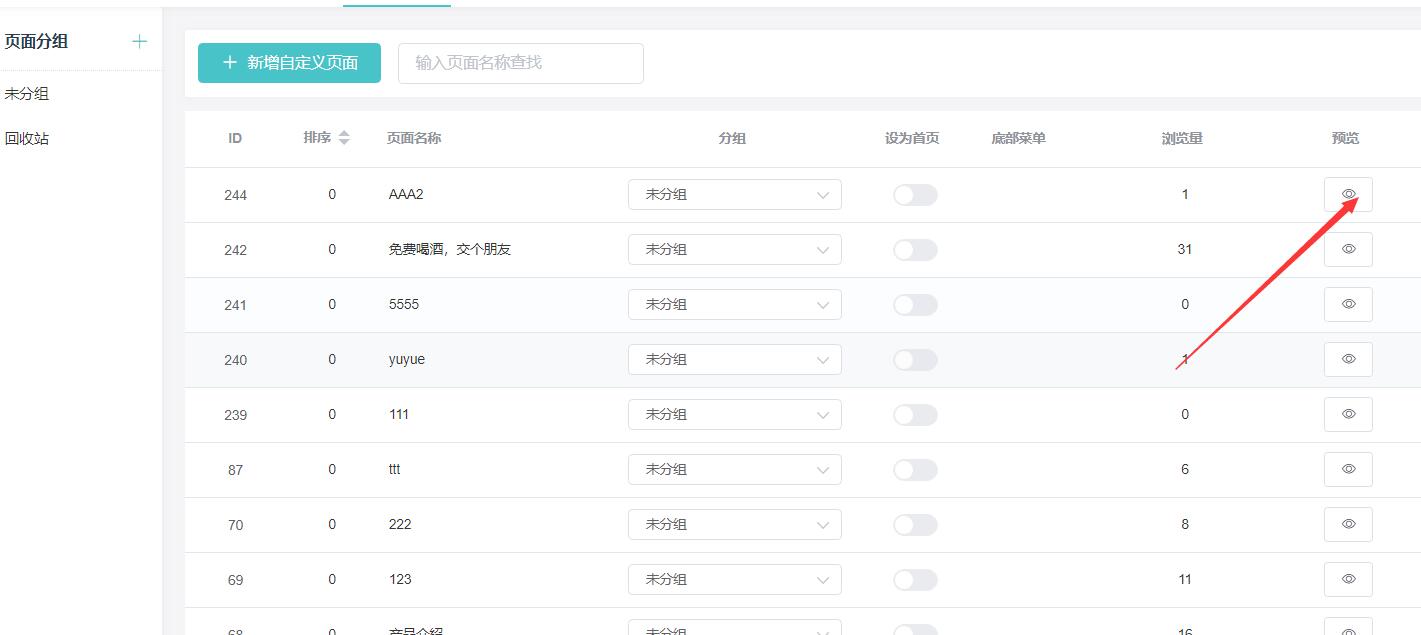Select 未分组 in the sidebar
Screen dimensions: 1421x635
27,94
